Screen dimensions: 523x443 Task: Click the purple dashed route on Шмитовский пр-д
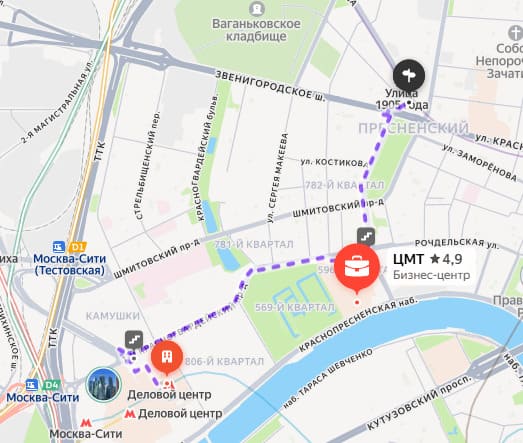point(364,209)
